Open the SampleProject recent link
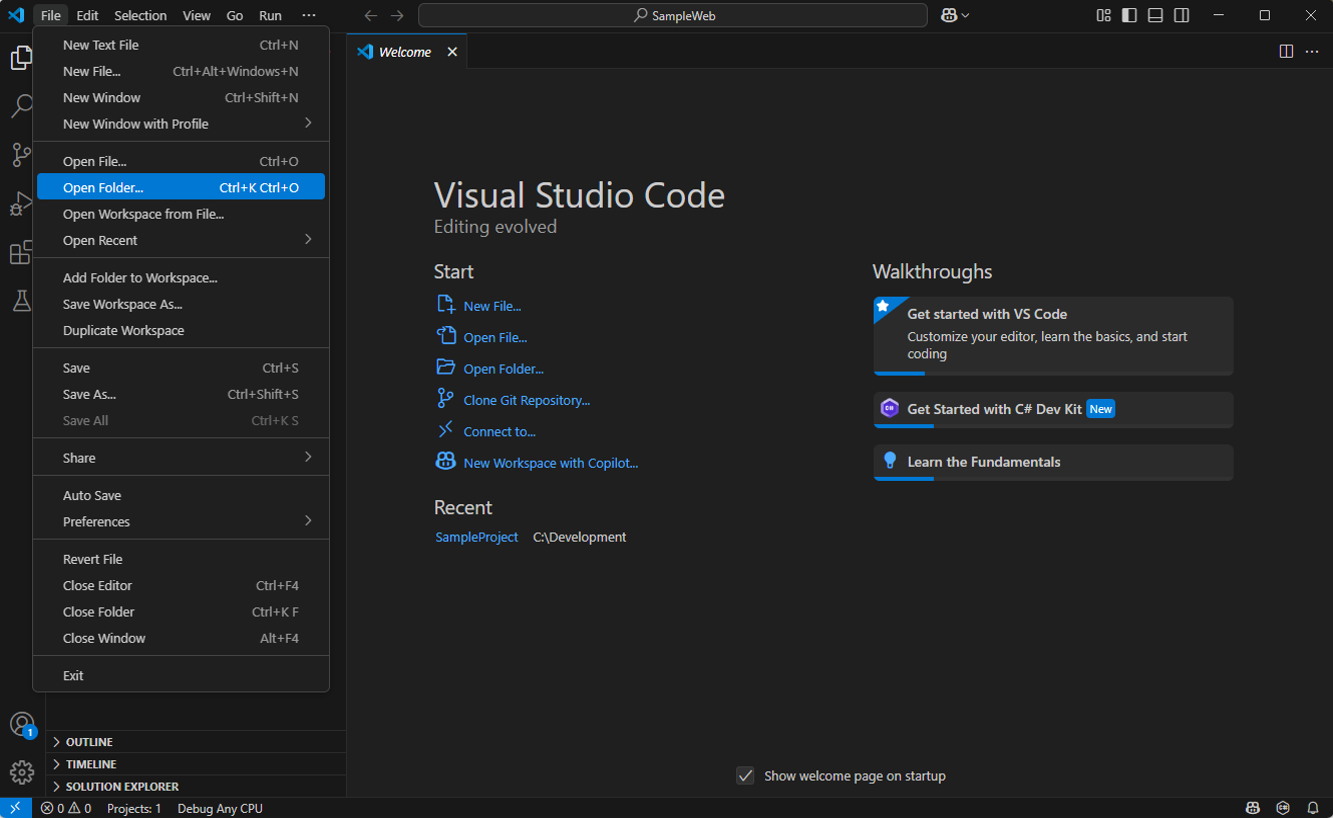Viewport: 1333px width, 818px height. (x=476, y=537)
